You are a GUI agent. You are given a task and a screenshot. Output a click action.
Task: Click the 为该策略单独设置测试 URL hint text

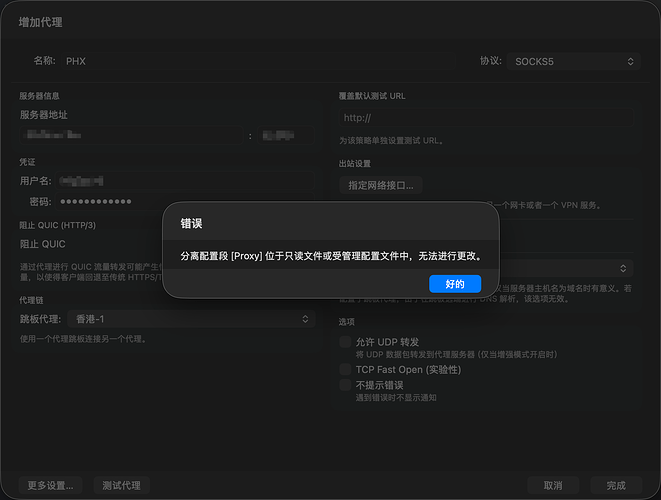(392, 140)
